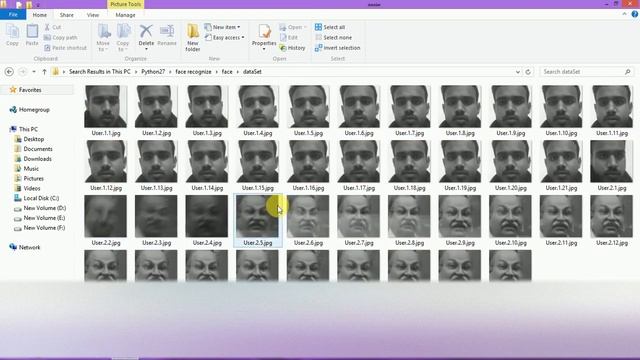The width and height of the screenshot is (640, 360).
Task: Create a New folder
Action: coord(193,38)
